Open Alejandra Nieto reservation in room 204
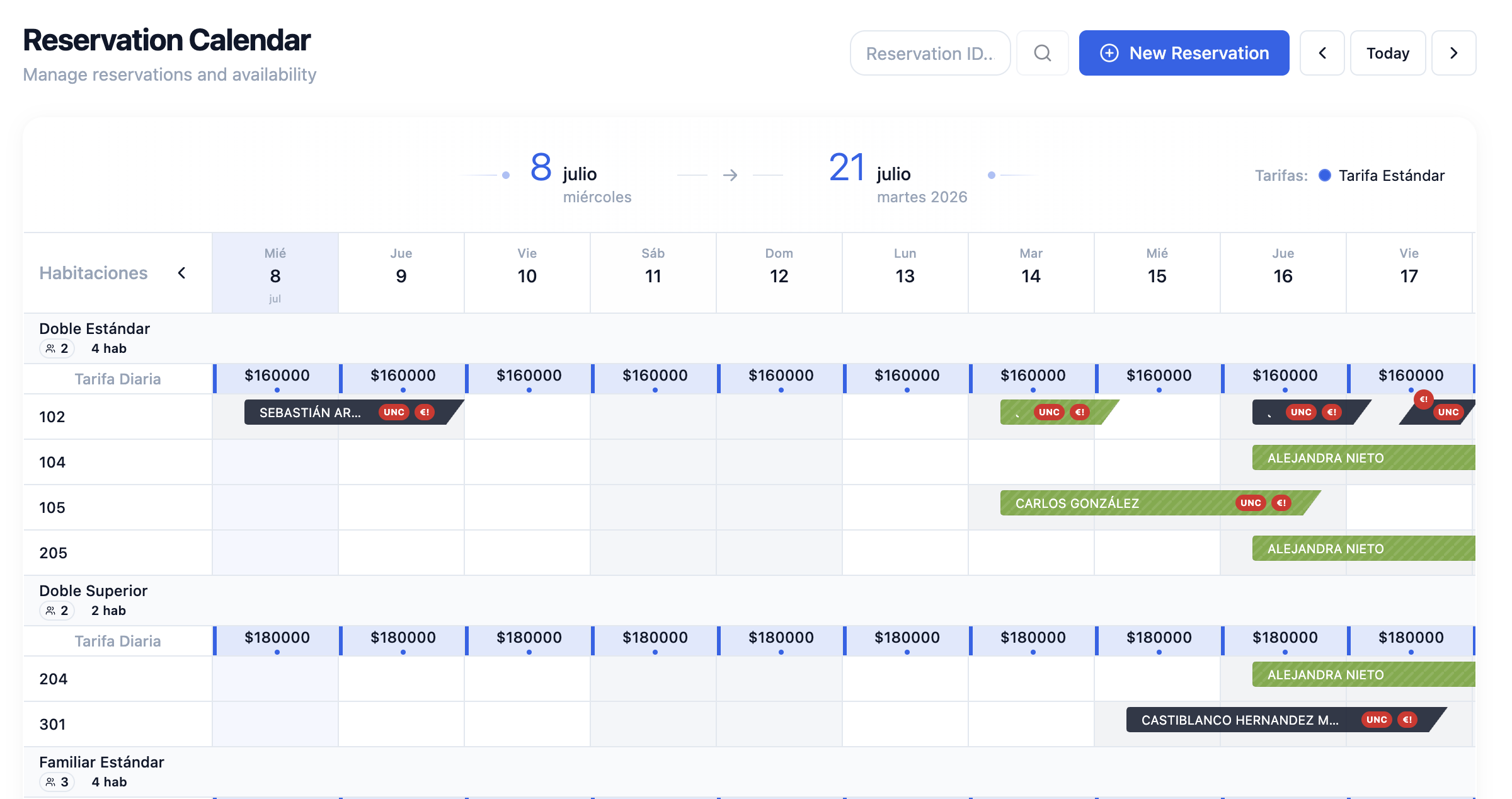Screen dimensions: 1512x799 click(x=1363, y=674)
